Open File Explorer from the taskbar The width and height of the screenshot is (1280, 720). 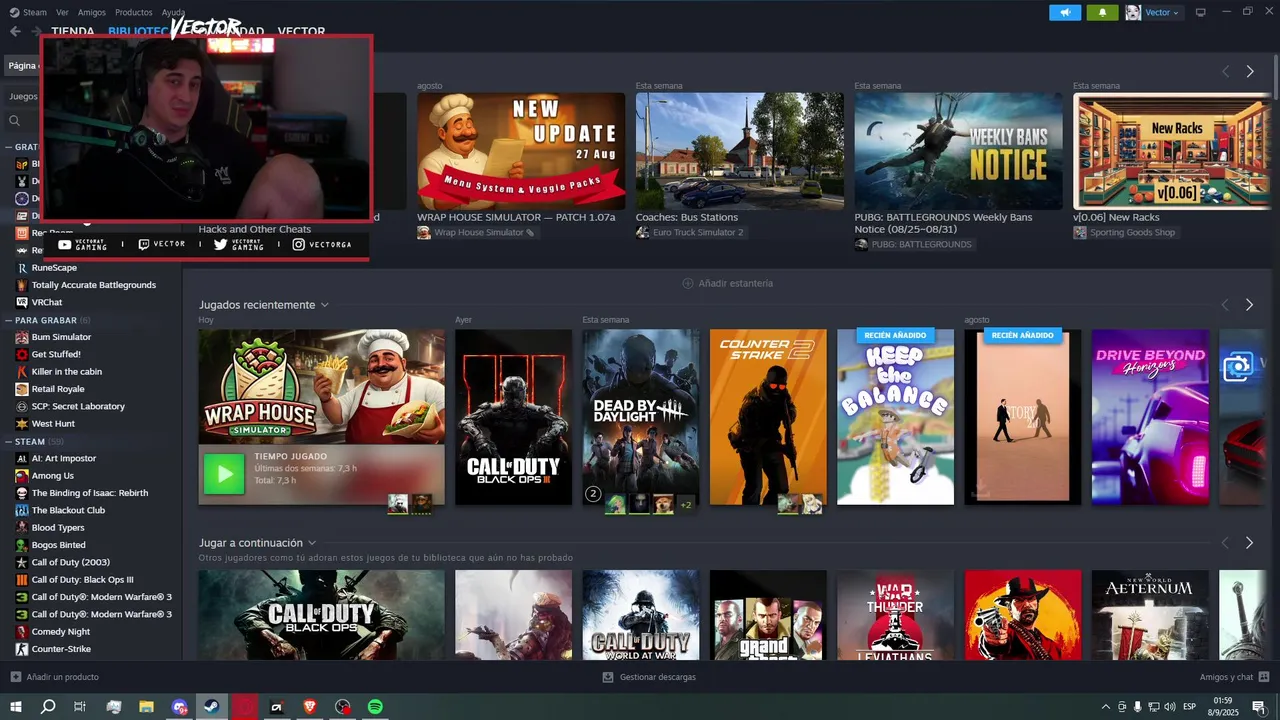pos(146,707)
